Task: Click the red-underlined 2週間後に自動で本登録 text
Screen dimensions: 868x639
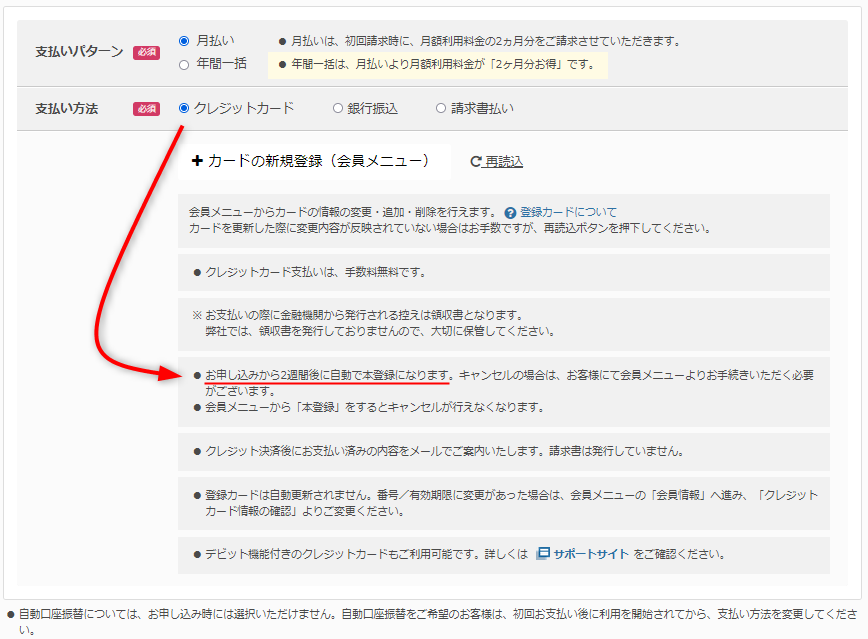Action: pyautogui.click(x=328, y=375)
